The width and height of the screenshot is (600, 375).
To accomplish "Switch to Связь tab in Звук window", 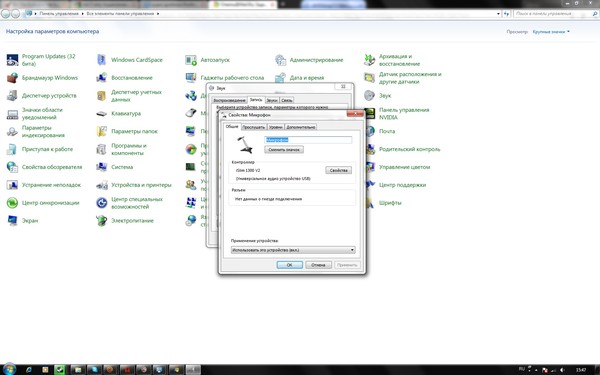I will pyautogui.click(x=287, y=100).
